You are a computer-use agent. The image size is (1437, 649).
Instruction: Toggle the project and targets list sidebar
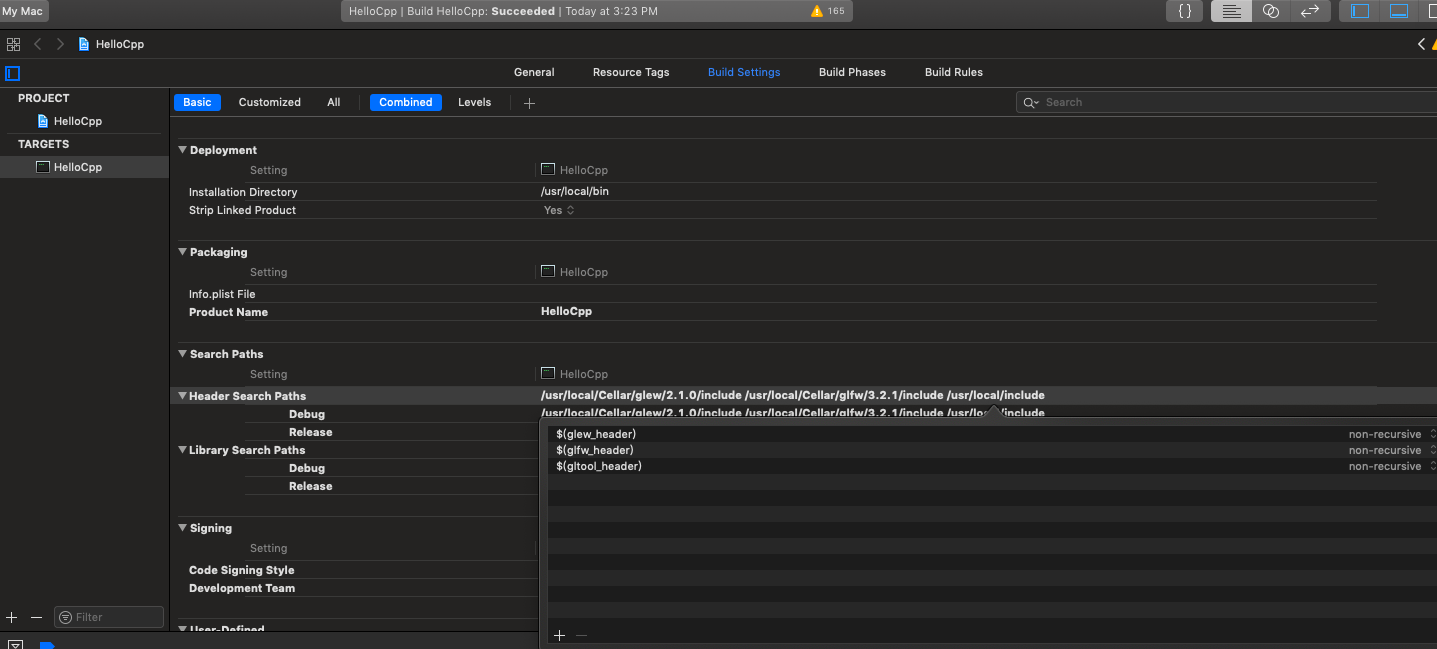coord(13,73)
